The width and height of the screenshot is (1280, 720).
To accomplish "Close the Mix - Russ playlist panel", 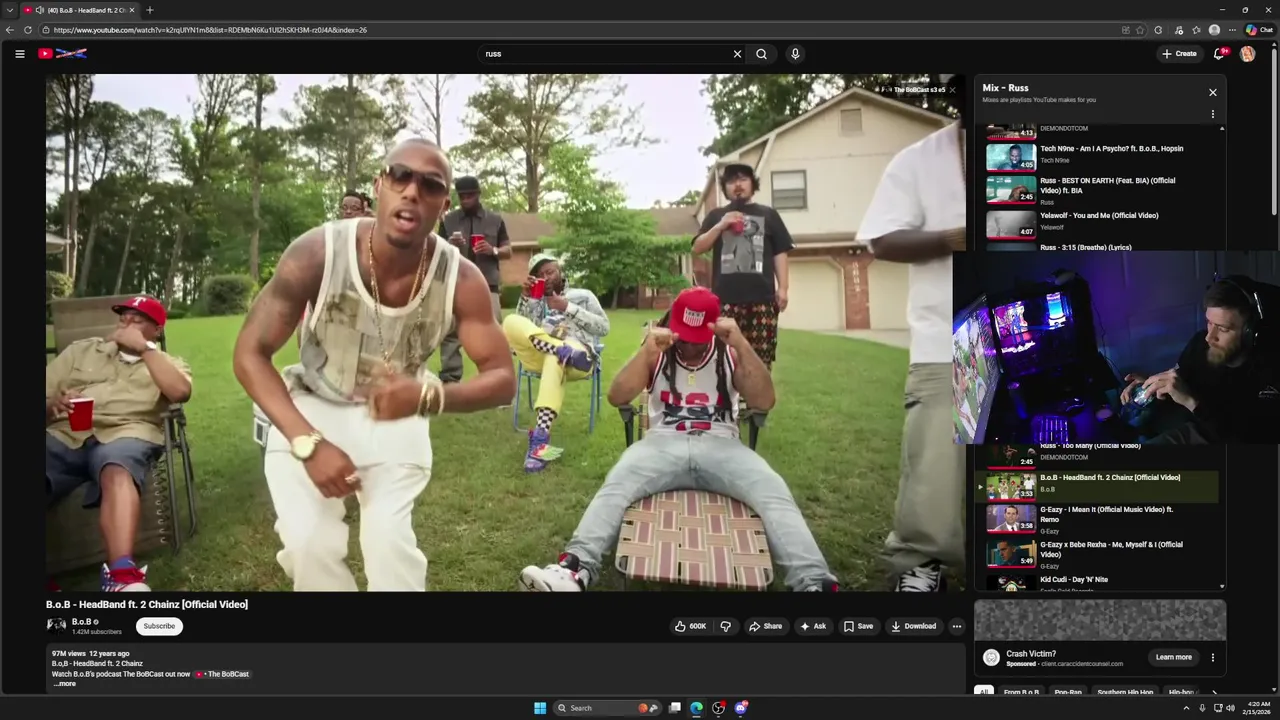I will pos(1213,93).
